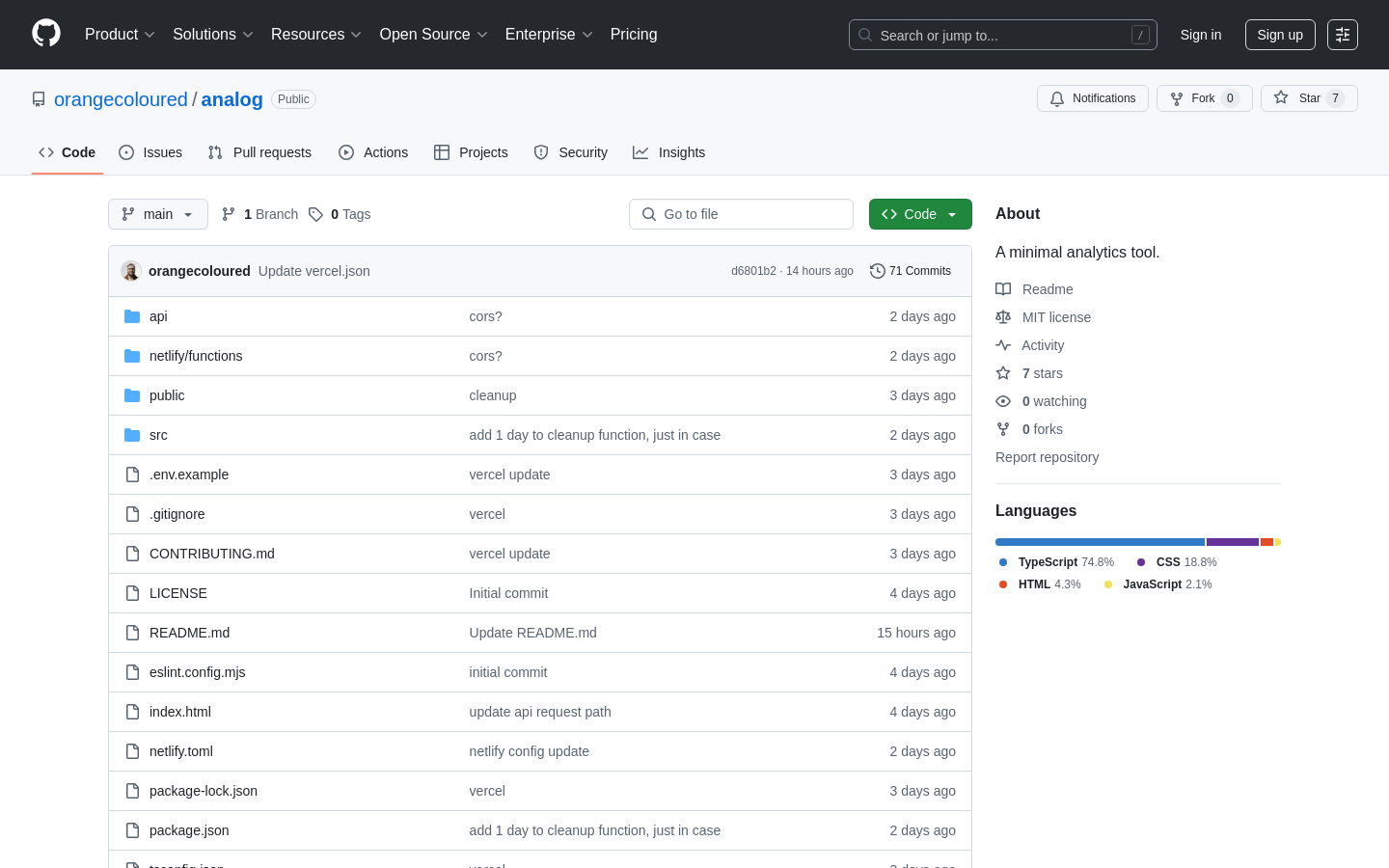
Task: Click the package.json file icon
Action: click(x=132, y=830)
